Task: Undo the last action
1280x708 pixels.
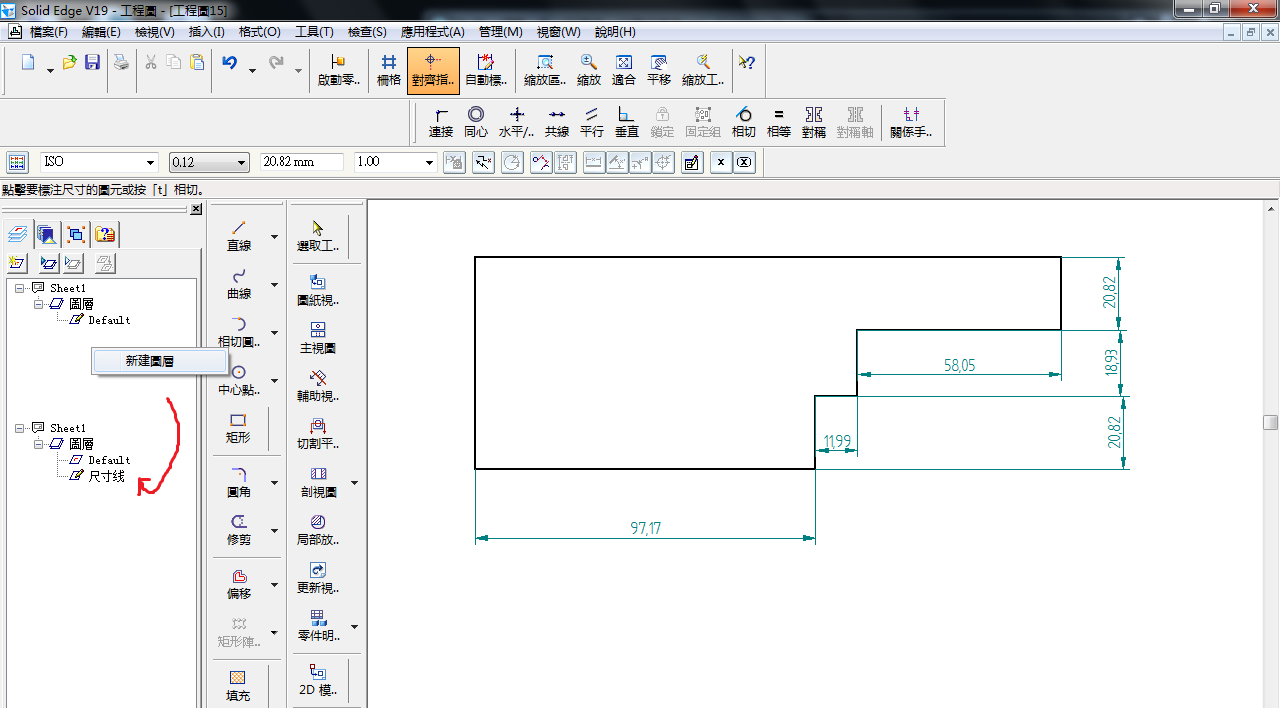Action: [x=230, y=63]
